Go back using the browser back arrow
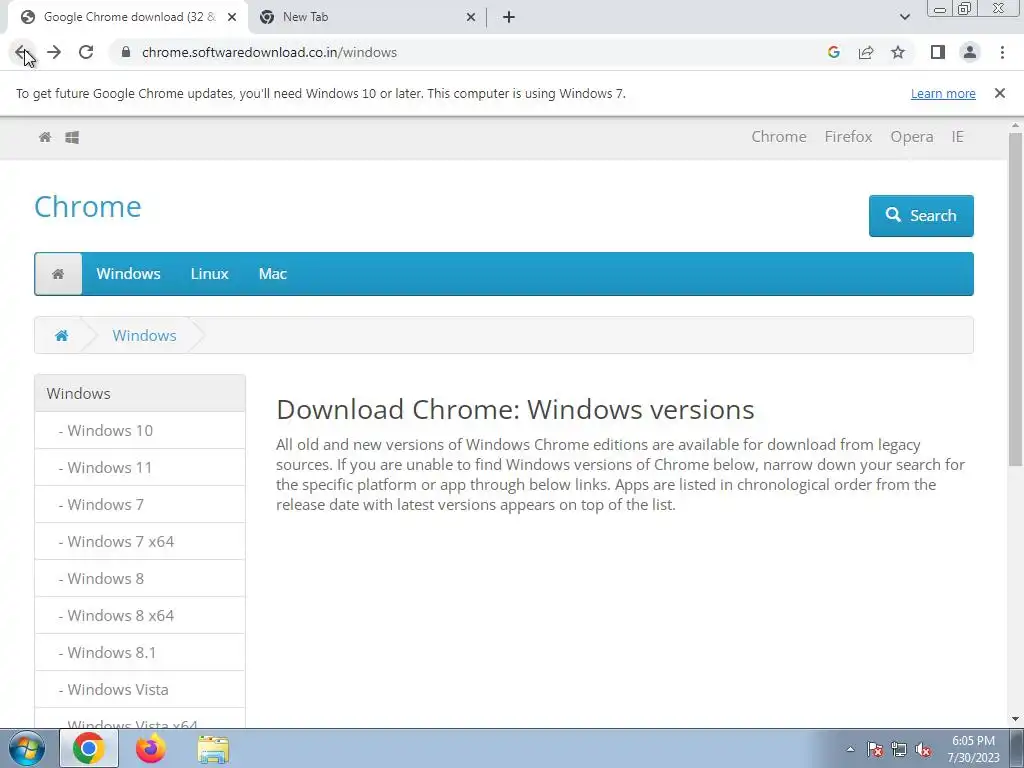The width and height of the screenshot is (1024, 768). [x=21, y=52]
